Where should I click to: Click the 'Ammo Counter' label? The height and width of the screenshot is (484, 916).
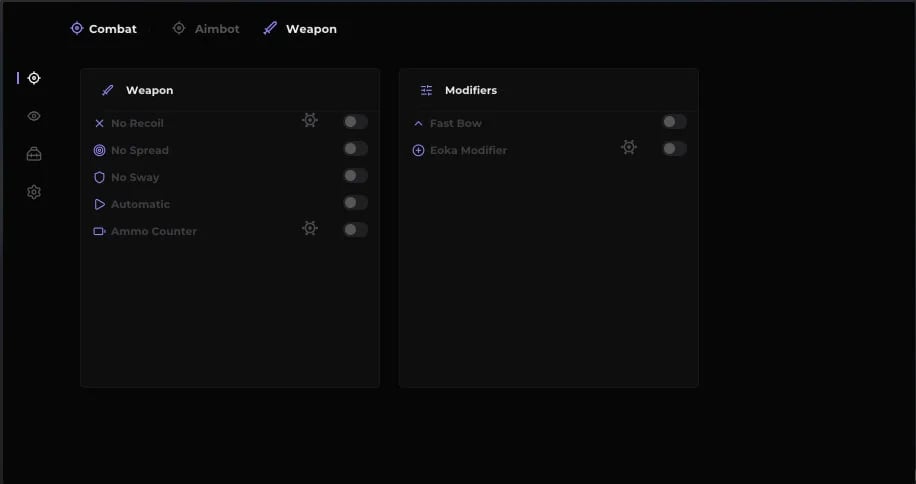coord(154,231)
